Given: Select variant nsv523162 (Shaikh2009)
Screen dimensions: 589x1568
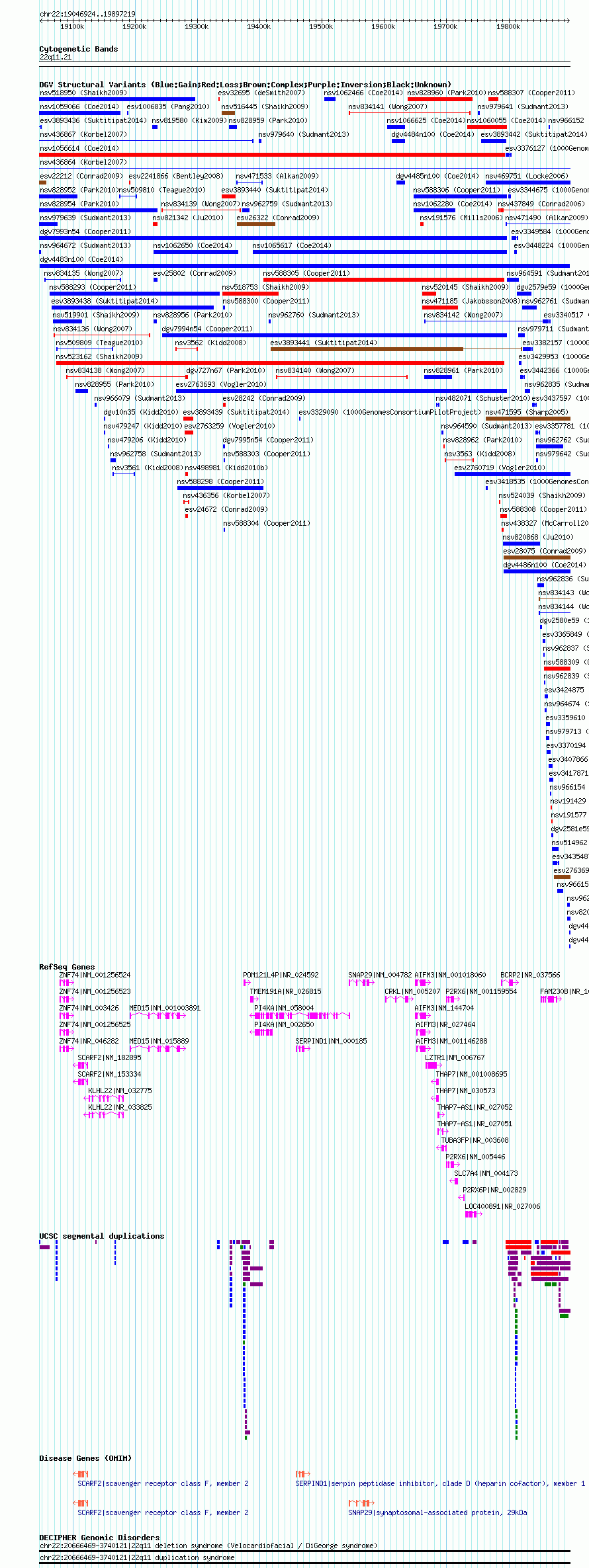Looking at the screenshot, I should tap(280, 363).
